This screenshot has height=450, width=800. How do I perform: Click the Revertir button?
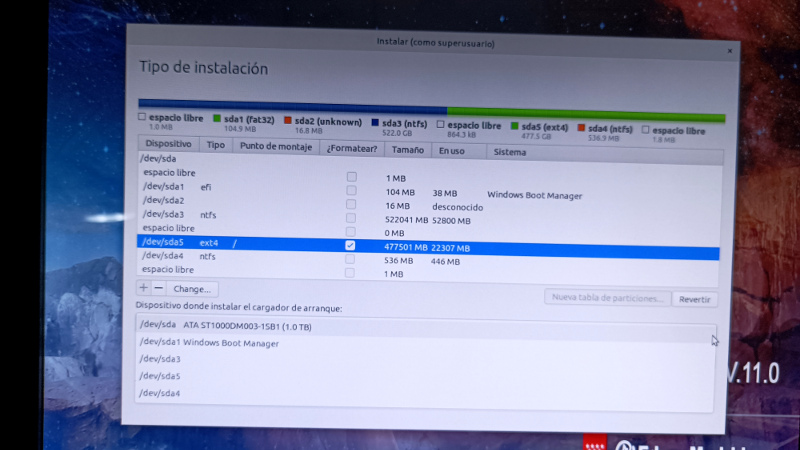[x=694, y=299]
